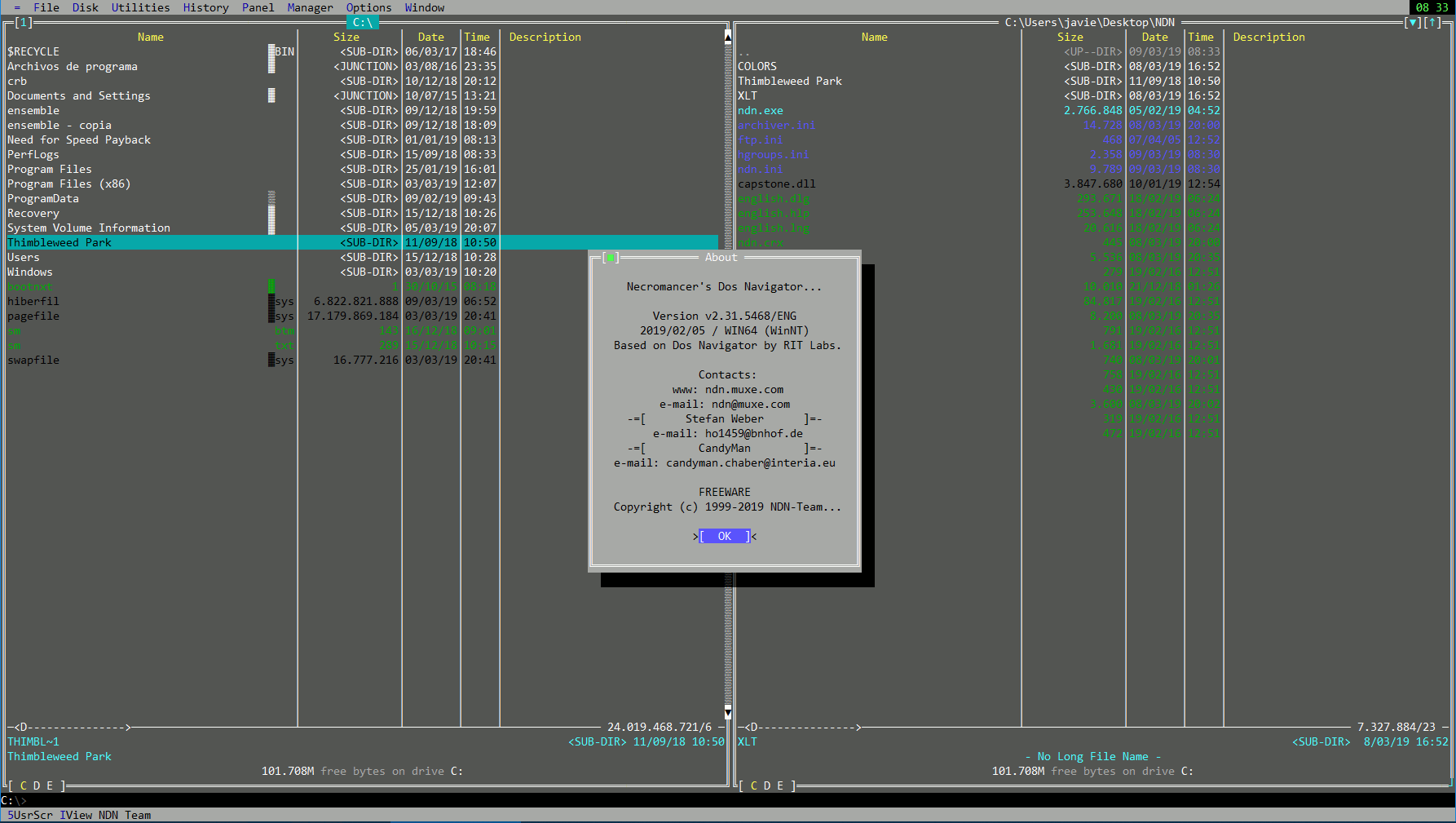Select the '..' up-directory entry in right panel
This screenshot has width=1456, height=823.
click(744, 51)
